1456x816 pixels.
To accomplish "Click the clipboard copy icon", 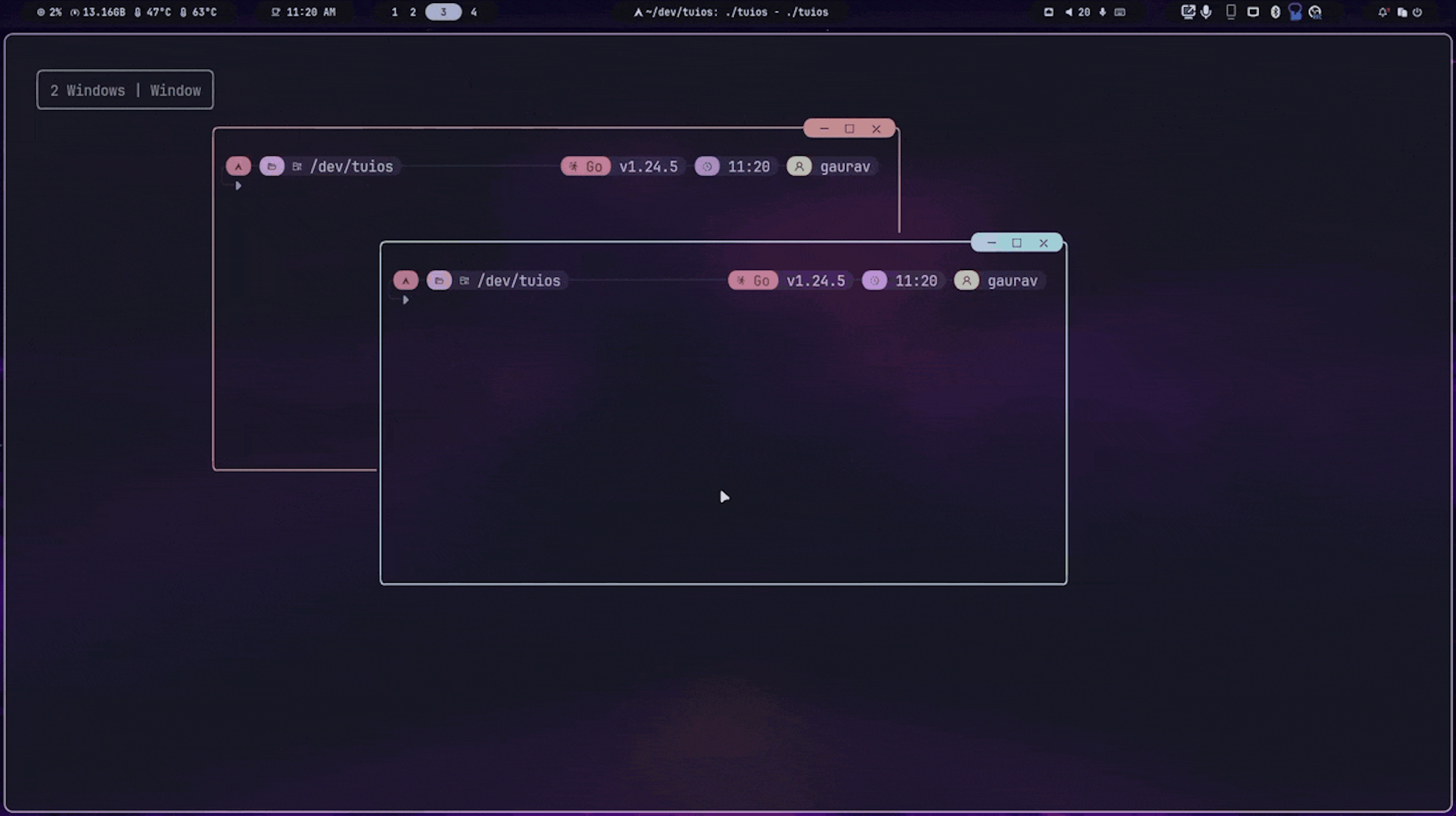I will (1402, 12).
